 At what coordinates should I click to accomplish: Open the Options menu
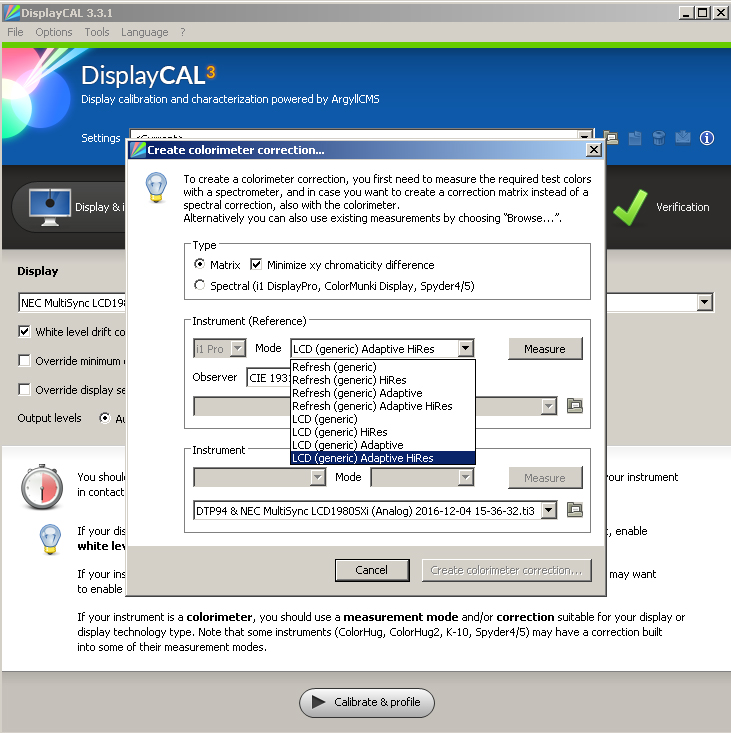[54, 32]
